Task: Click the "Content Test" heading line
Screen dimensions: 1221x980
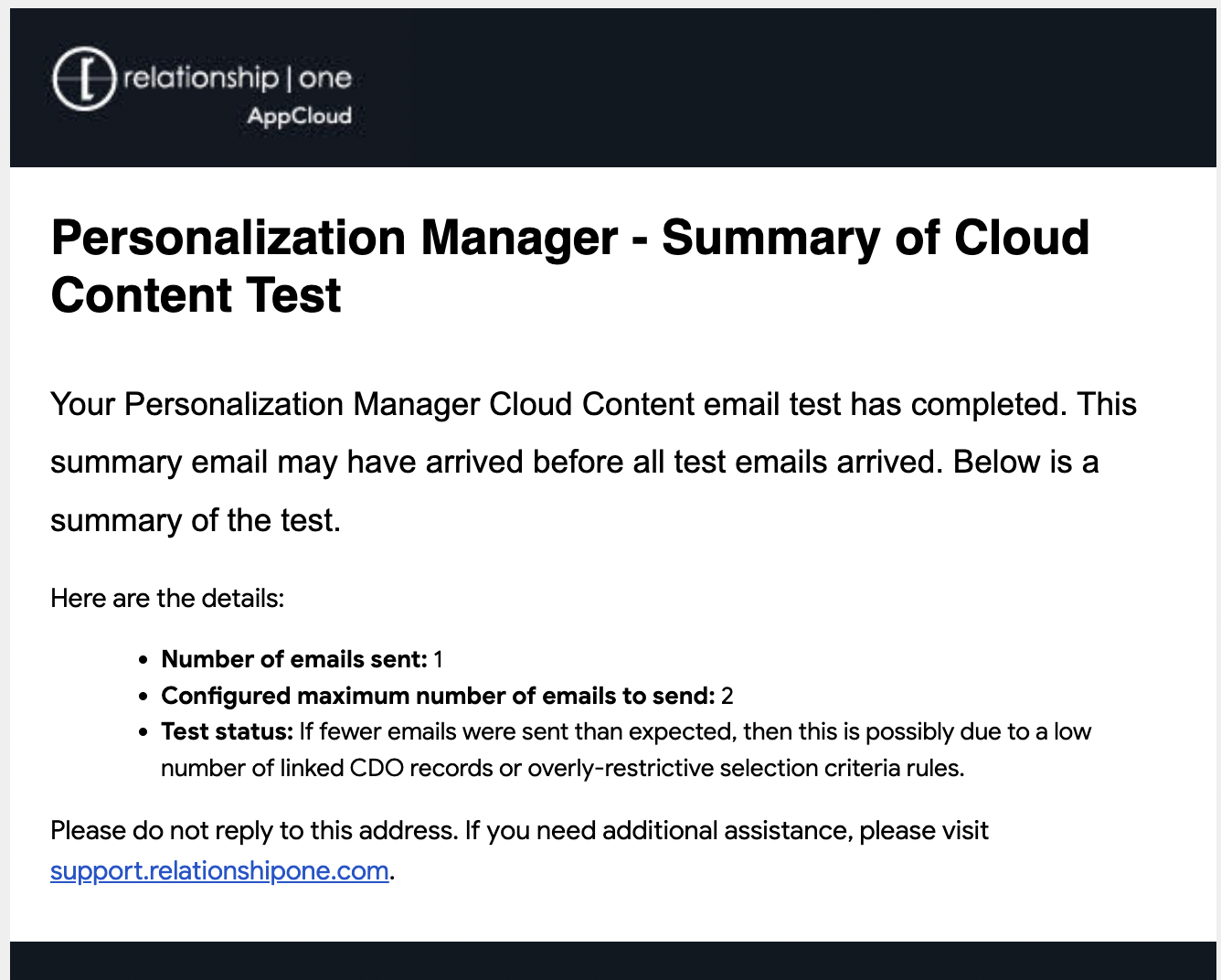Action: (x=196, y=295)
